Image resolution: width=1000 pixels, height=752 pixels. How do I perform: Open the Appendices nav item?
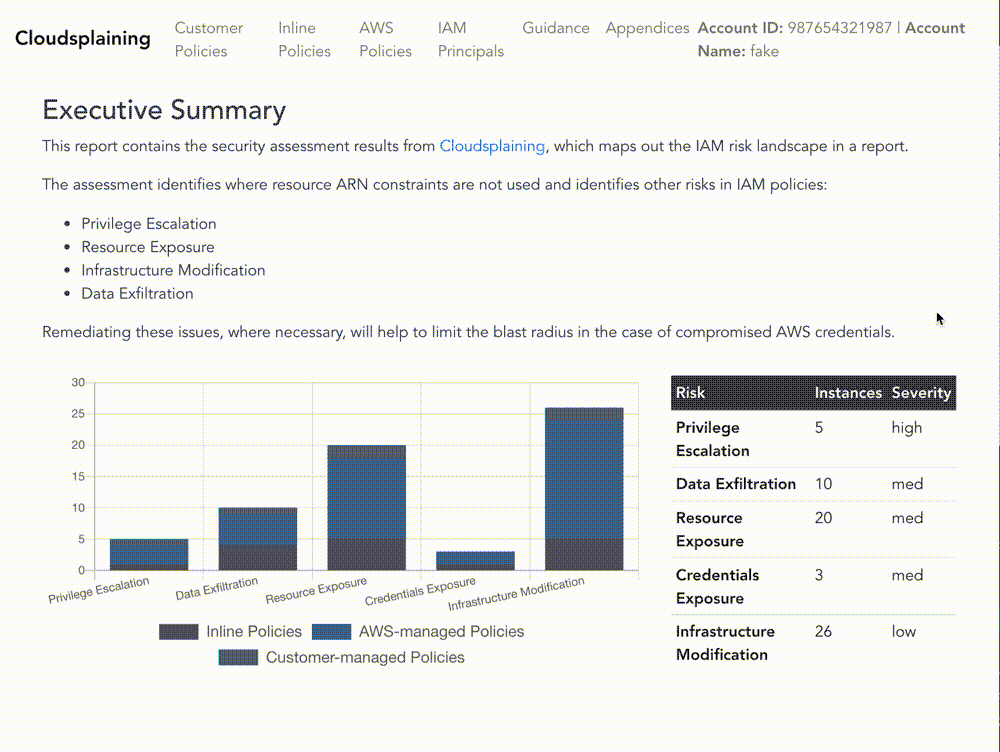[647, 28]
